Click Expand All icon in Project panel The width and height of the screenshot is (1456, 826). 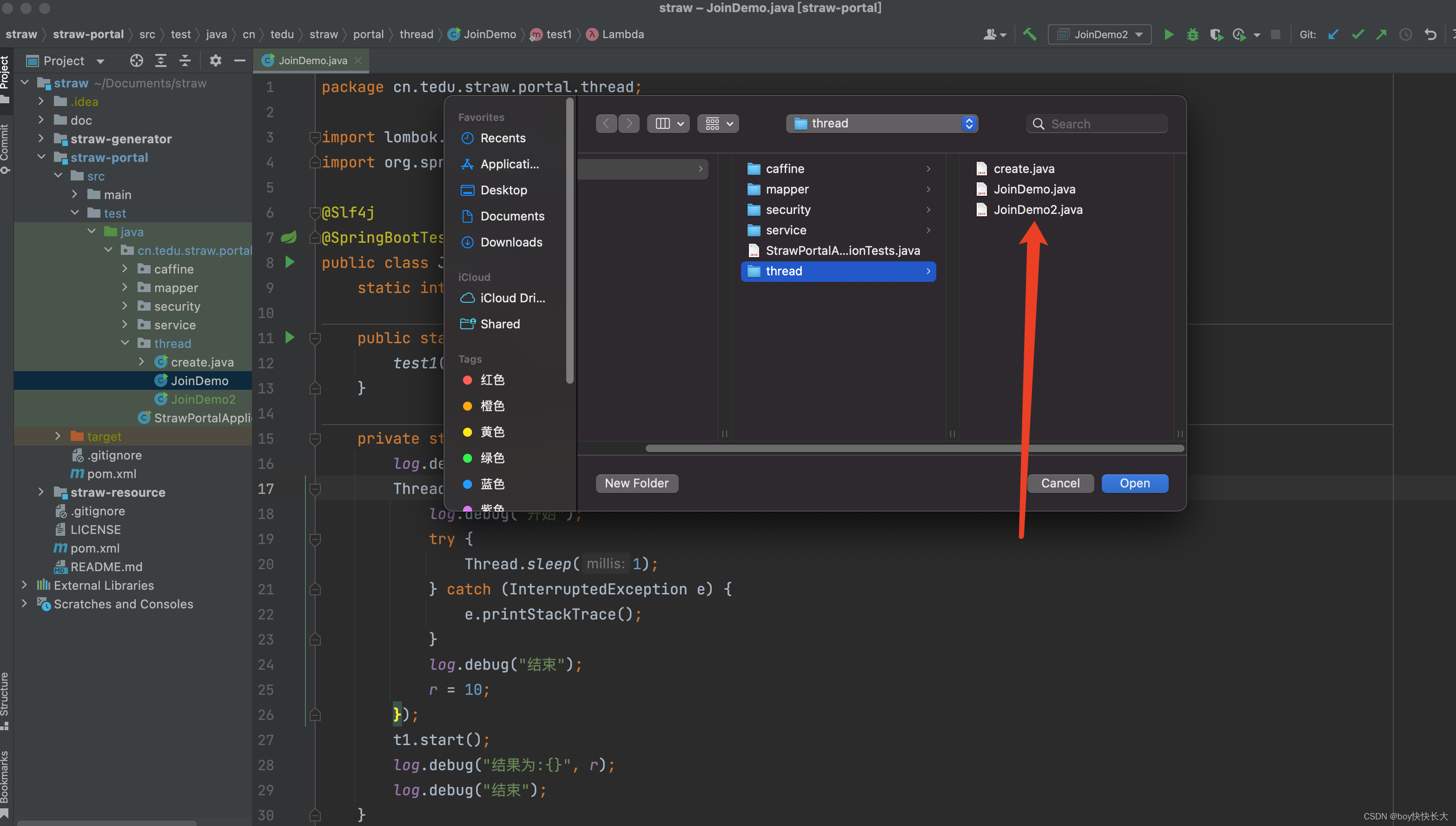(x=160, y=61)
